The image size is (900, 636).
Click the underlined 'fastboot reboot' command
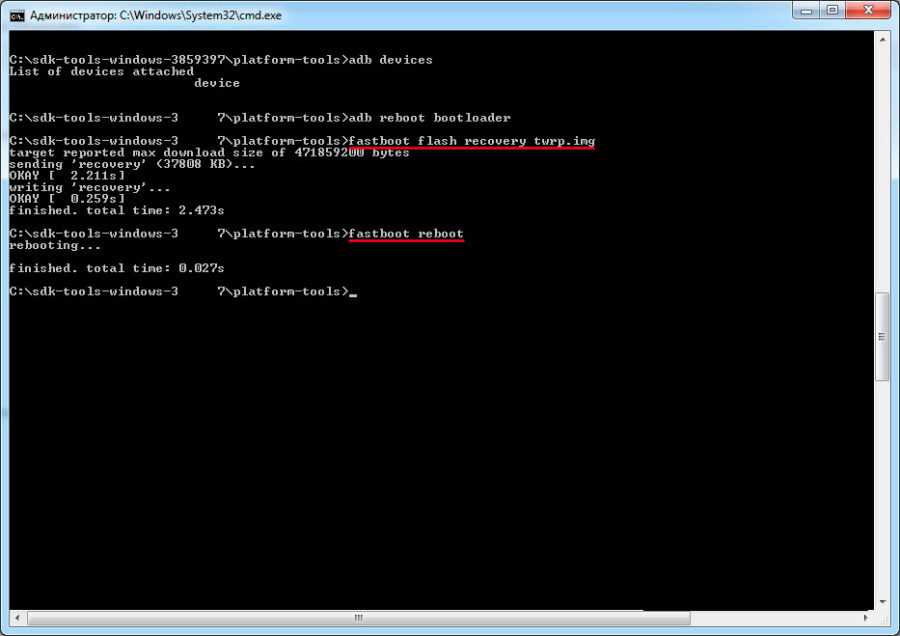(x=407, y=234)
